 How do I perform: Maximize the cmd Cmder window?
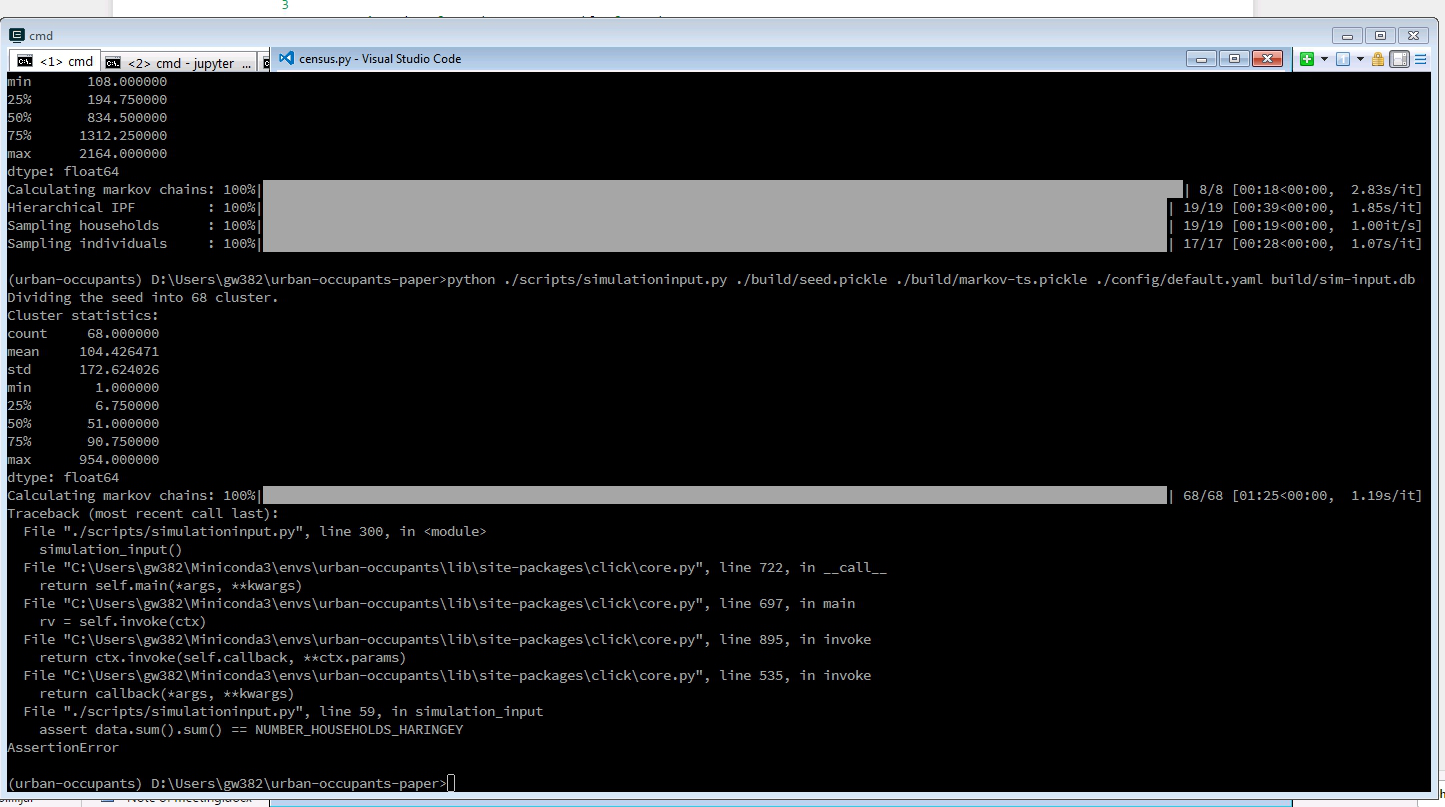point(1381,35)
